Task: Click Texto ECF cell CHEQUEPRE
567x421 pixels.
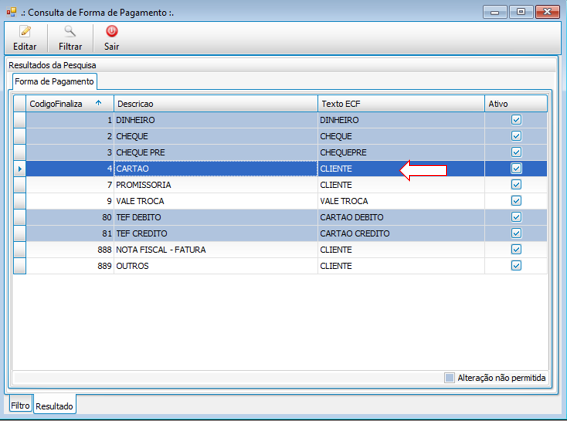Action: [401, 153]
